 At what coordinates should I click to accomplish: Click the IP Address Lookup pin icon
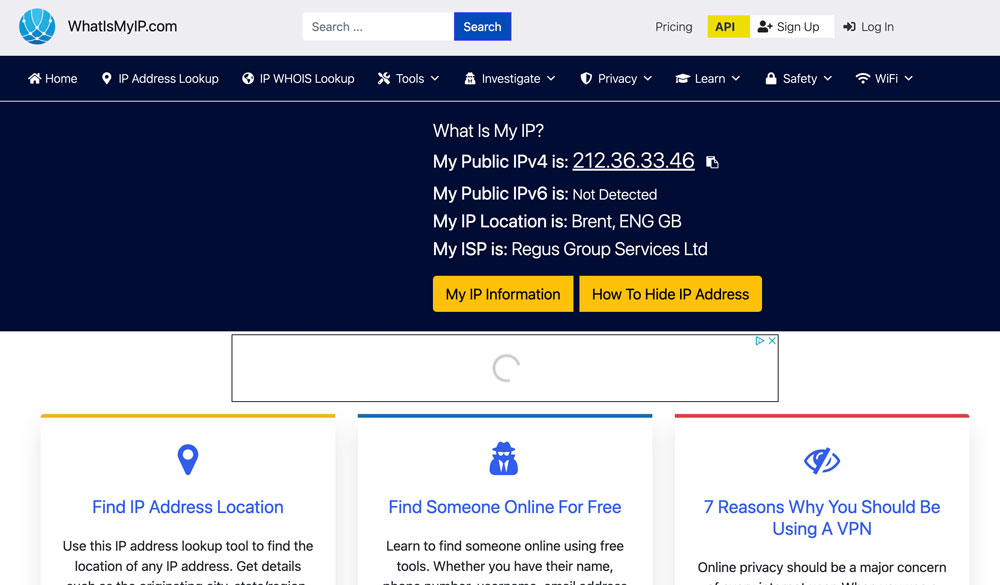[x=107, y=78]
